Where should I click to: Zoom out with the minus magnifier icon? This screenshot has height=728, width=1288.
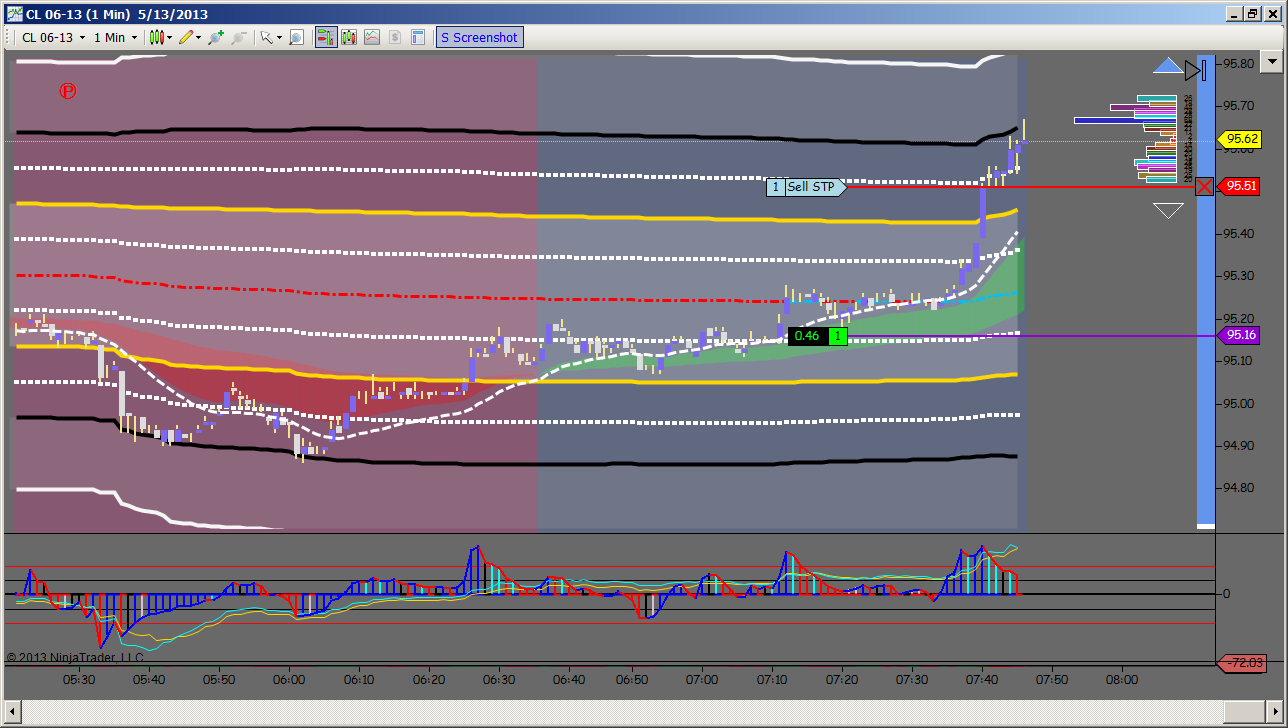click(x=239, y=37)
